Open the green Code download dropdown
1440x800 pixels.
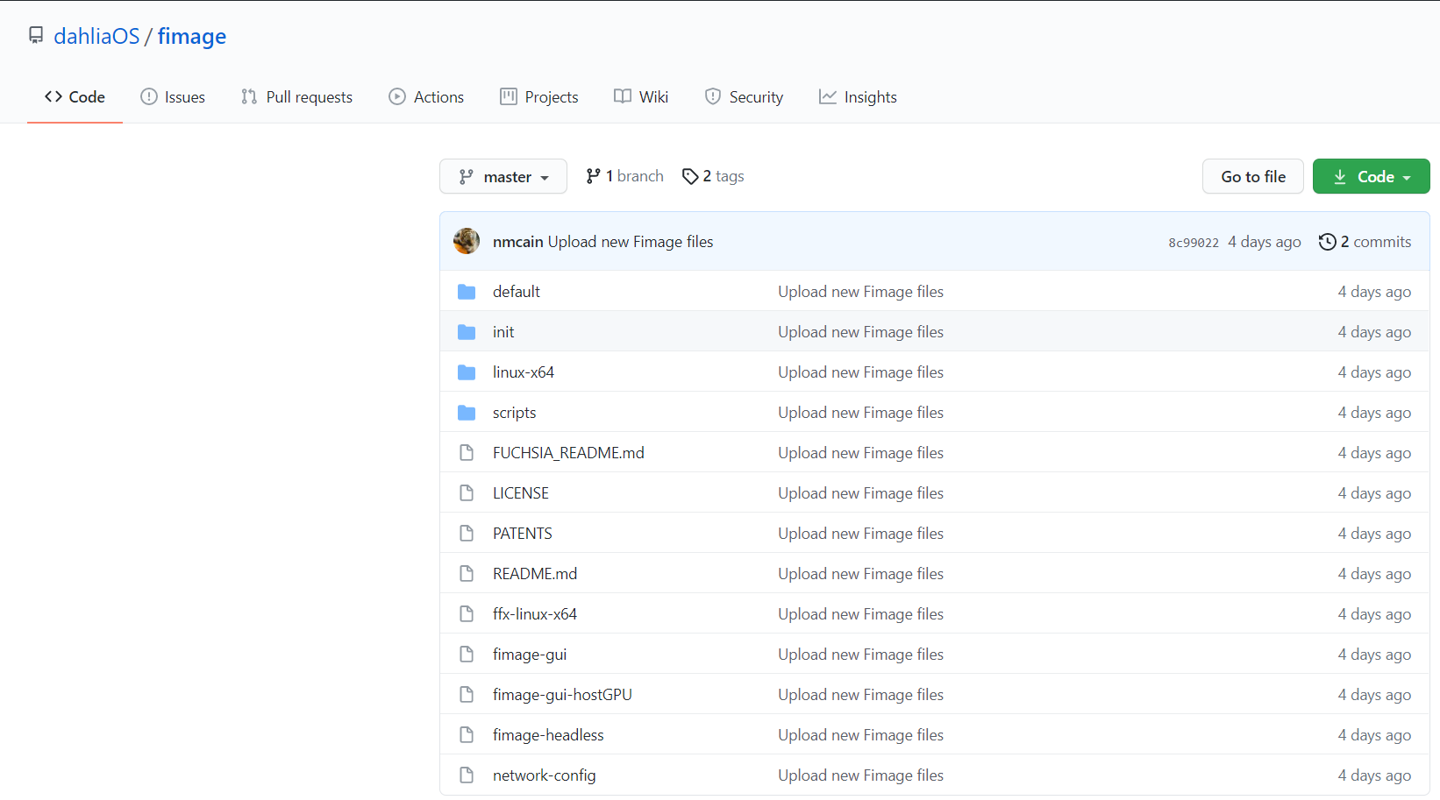[x=1371, y=176]
